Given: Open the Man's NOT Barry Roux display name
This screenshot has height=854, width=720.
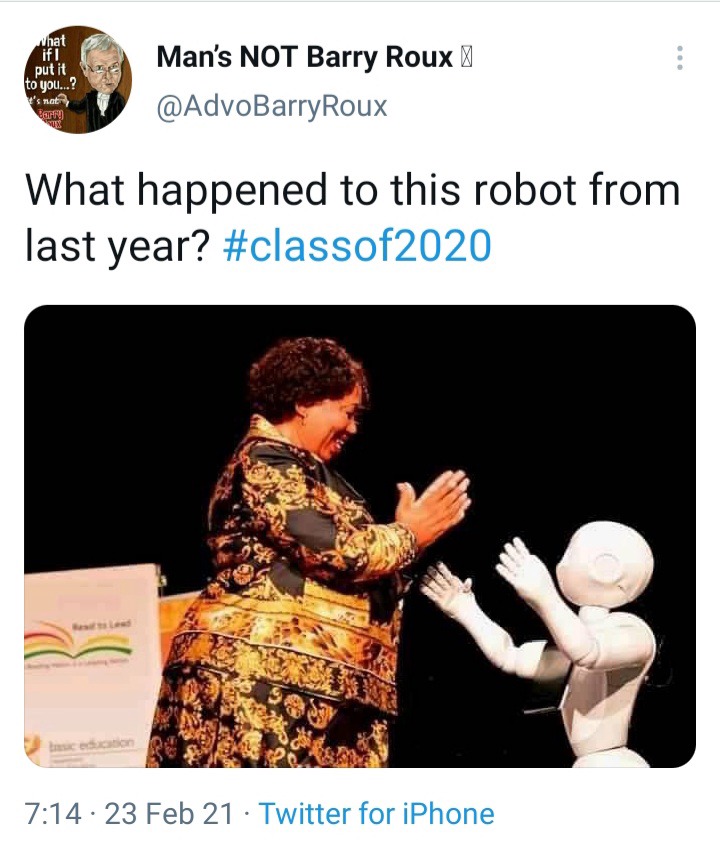Looking at the screenshot, I should [x=305, y=57].
